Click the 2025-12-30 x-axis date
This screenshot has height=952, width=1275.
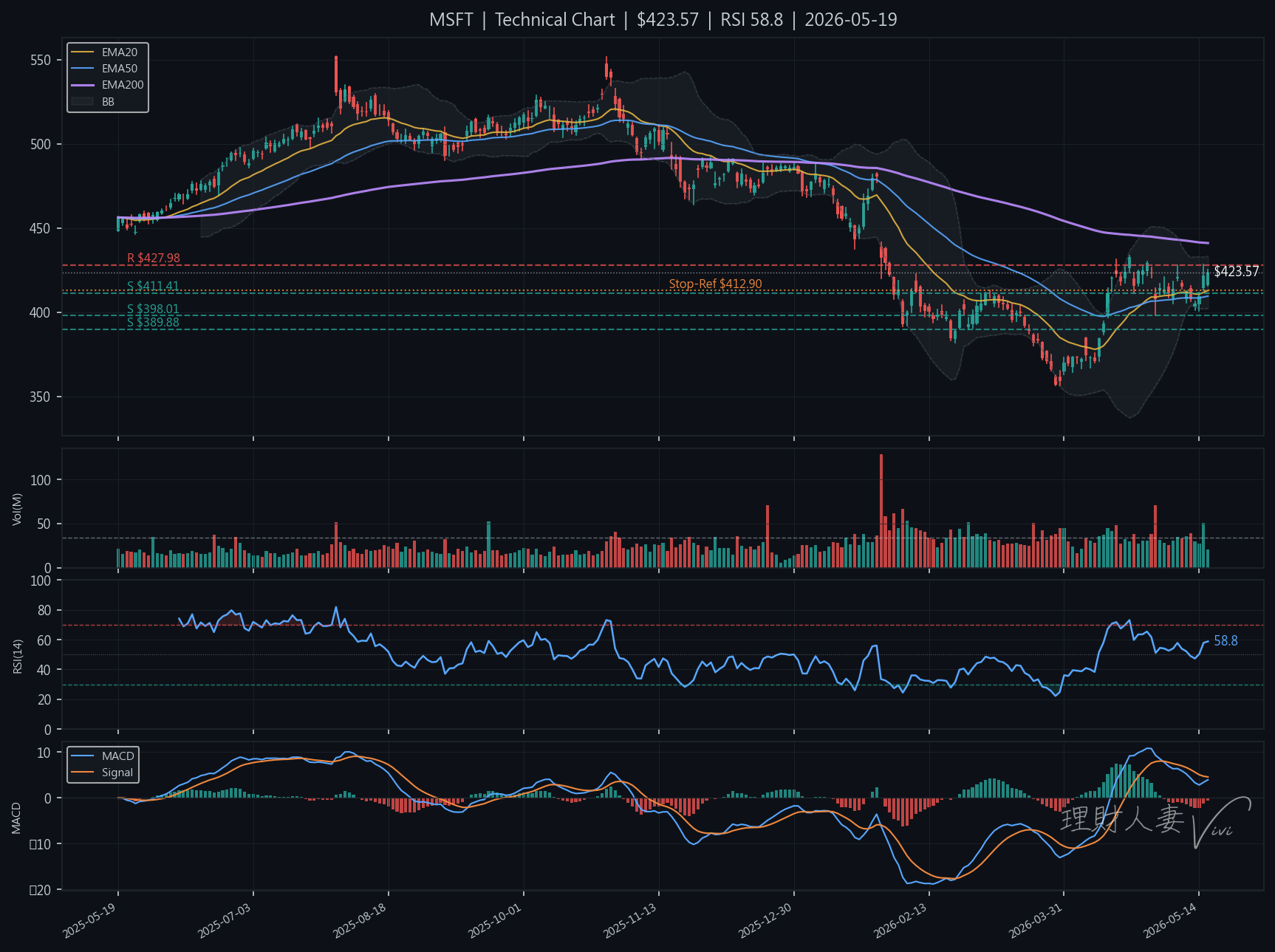765,920
